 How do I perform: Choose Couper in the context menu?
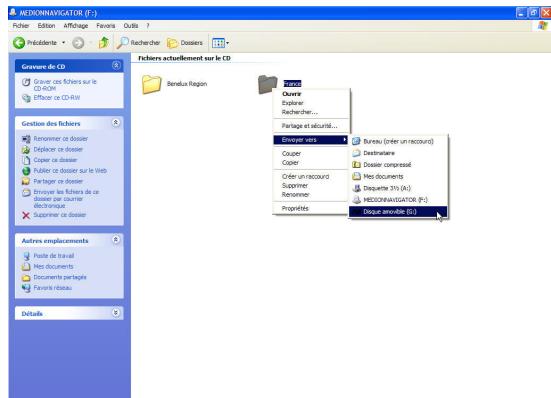311,154
